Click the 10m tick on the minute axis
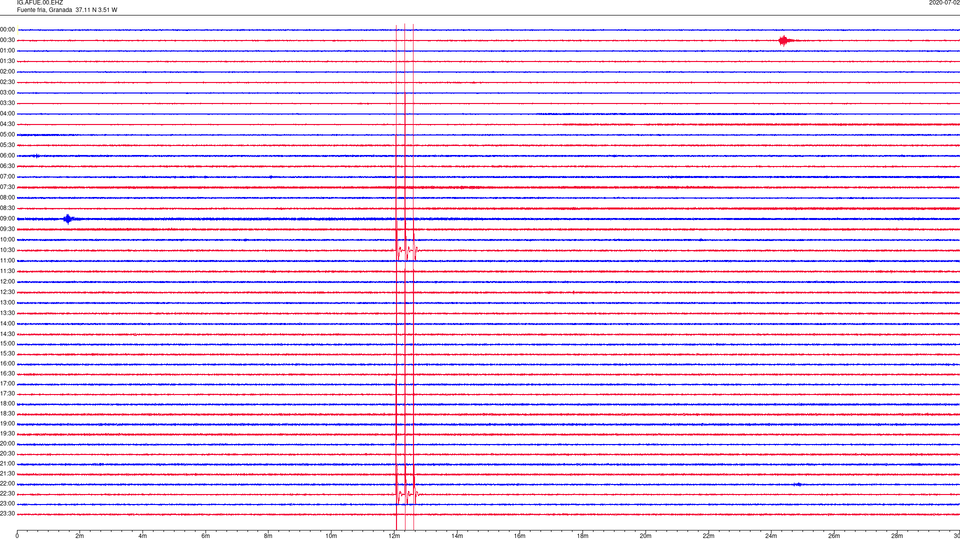960x540 pixels. (x=331, y=536)
